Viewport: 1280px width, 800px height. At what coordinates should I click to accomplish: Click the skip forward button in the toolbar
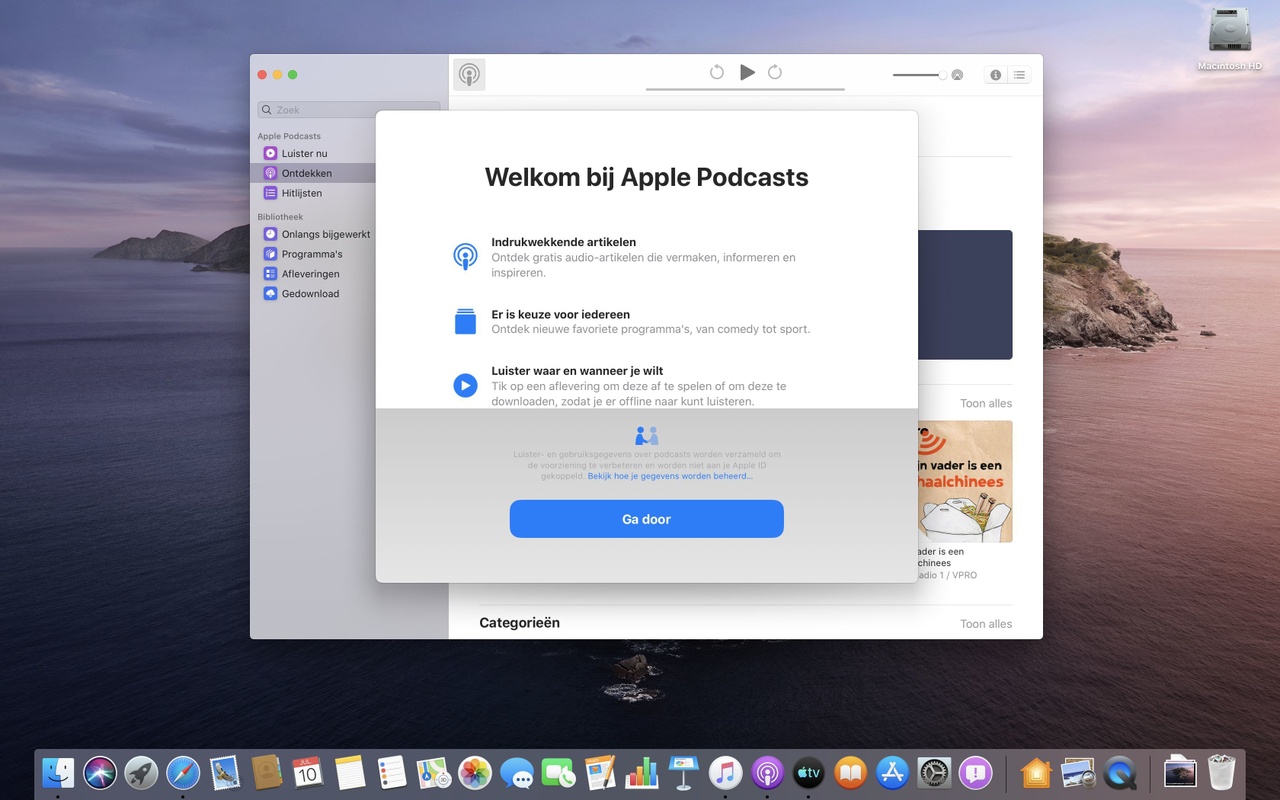tap(775, 72)
